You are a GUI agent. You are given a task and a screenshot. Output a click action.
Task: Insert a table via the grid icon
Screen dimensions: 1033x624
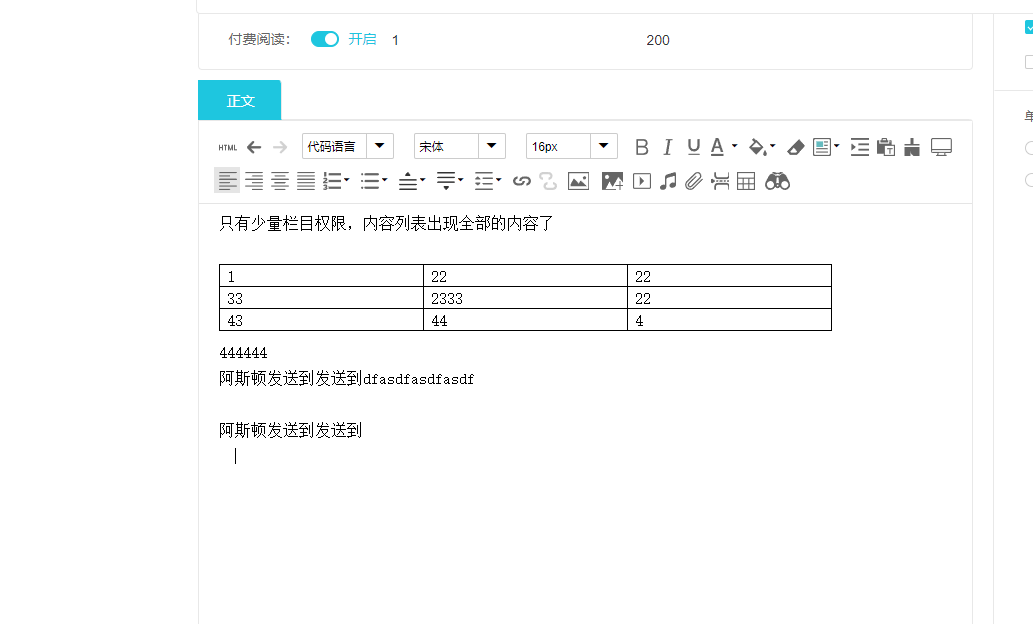(x=746, y=181)
